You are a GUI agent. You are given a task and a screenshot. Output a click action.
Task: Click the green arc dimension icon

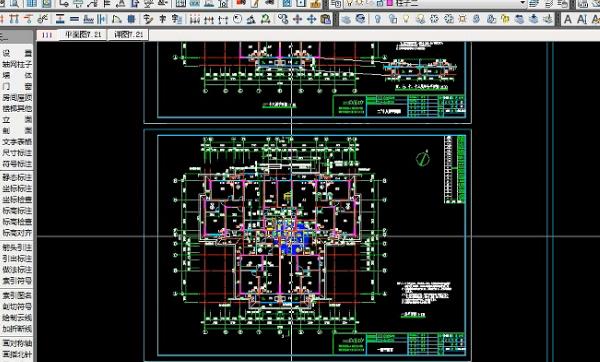[265, 19]
